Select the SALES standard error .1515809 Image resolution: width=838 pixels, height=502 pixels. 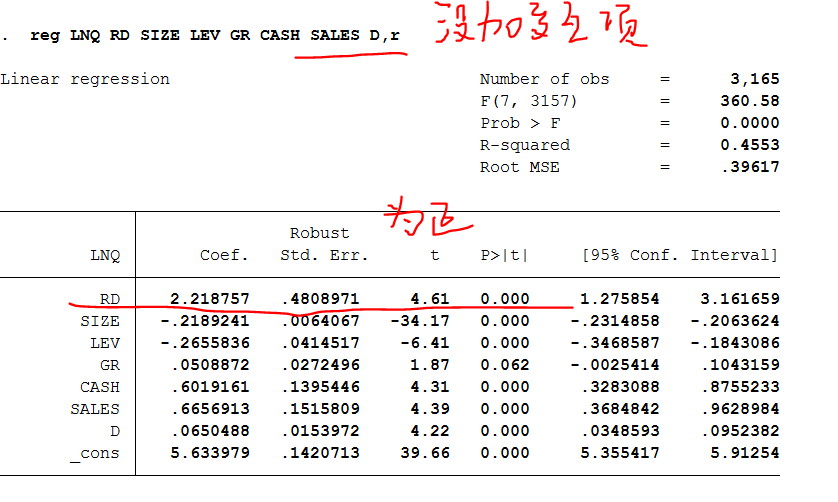click(x=321, y=409)
